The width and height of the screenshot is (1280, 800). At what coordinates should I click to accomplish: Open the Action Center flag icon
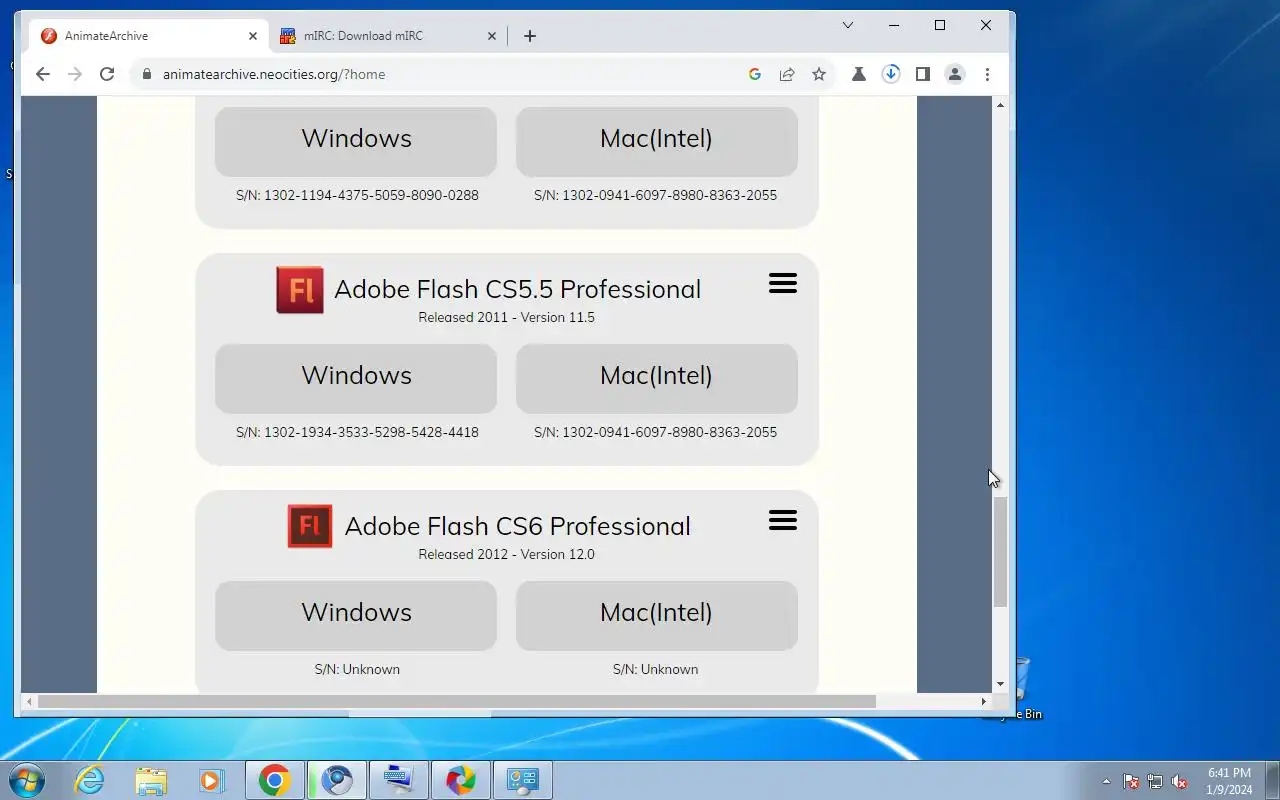(1131, 782)
